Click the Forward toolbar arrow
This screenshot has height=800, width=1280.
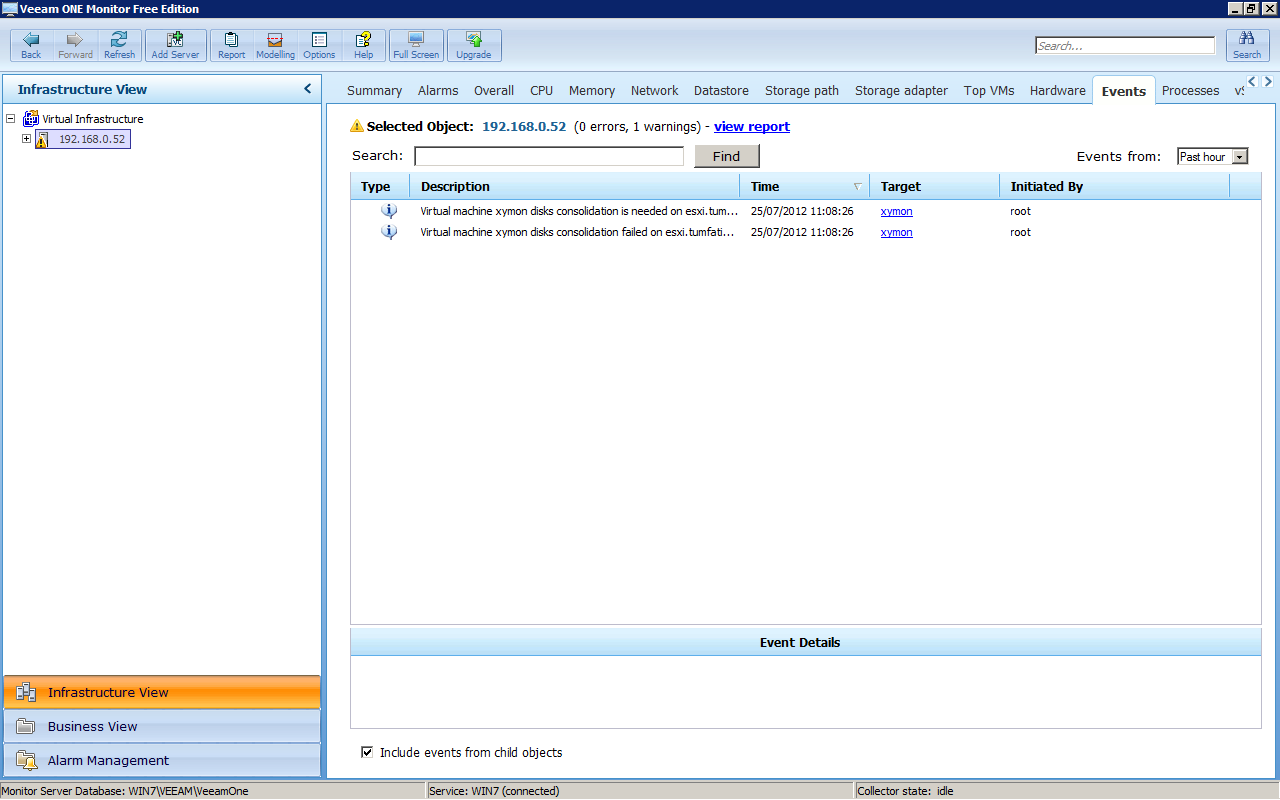coord(75,45)
